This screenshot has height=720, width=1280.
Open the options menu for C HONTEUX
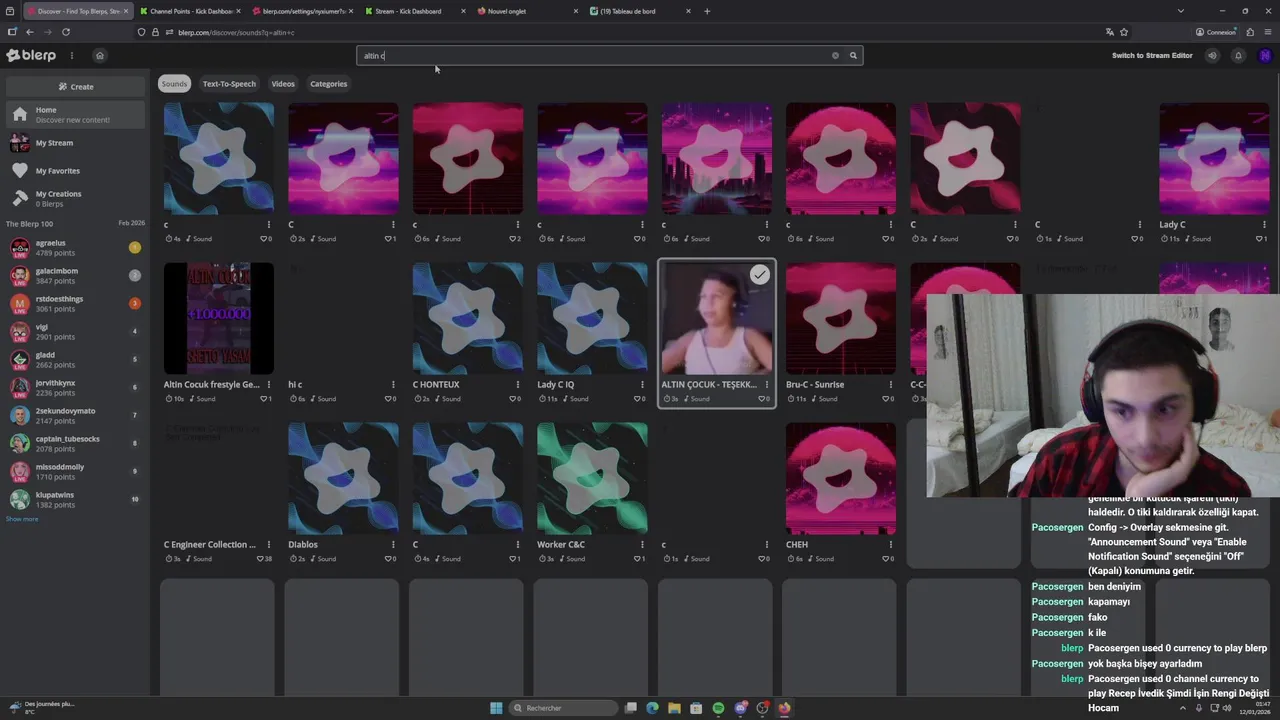(x=517, y=385)
